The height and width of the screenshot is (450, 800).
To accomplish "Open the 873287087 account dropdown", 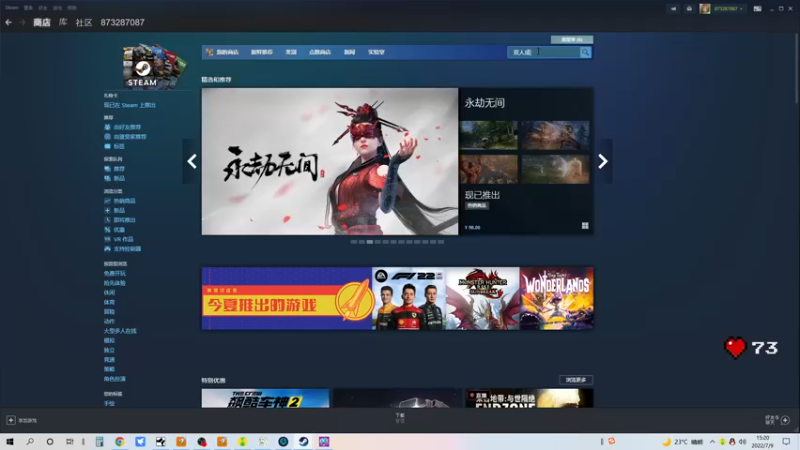I will (x=728, y=9).
